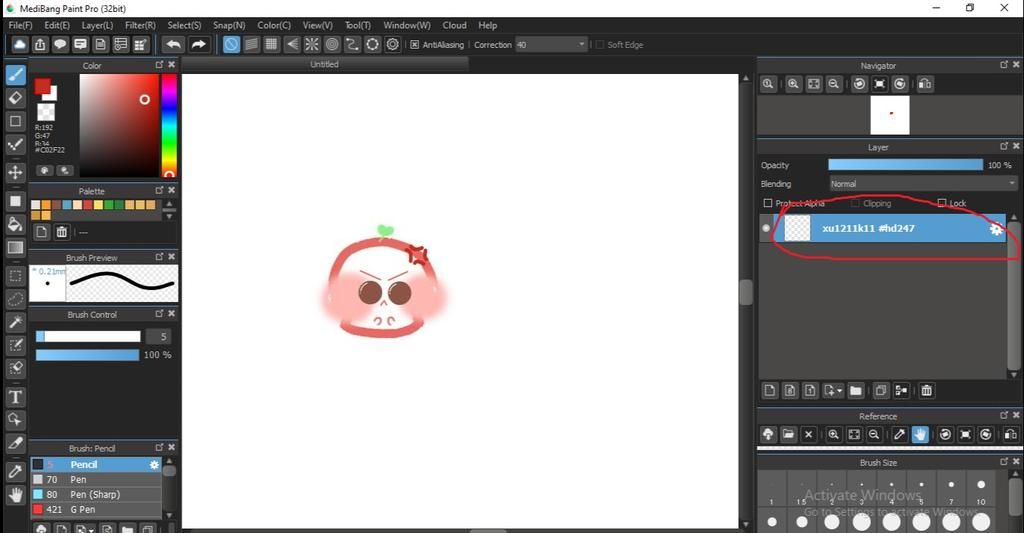Select the Eyedropper tool
This screenshot has width=1024, height=533.
pos(16,472)
